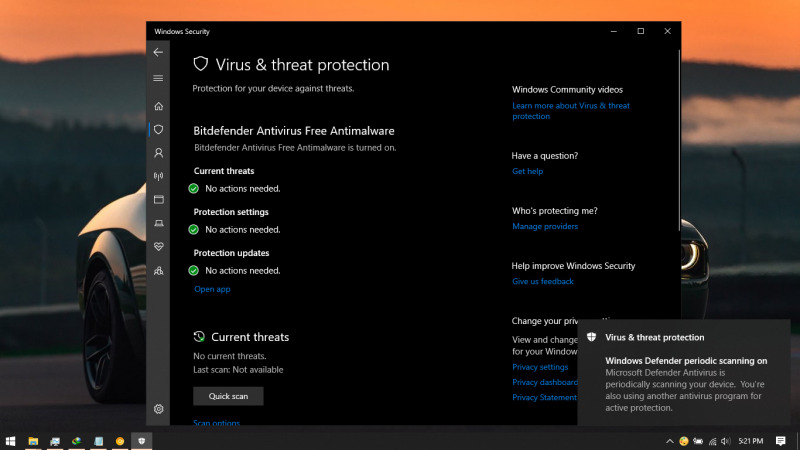Open Settings gear at sidebar bottom
Viewport: 800px width, 450px height.
point(159,409)
